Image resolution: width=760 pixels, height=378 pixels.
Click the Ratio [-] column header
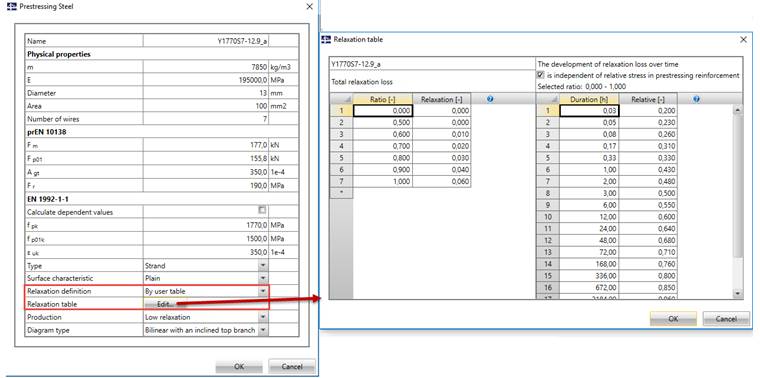pos(383,99)
